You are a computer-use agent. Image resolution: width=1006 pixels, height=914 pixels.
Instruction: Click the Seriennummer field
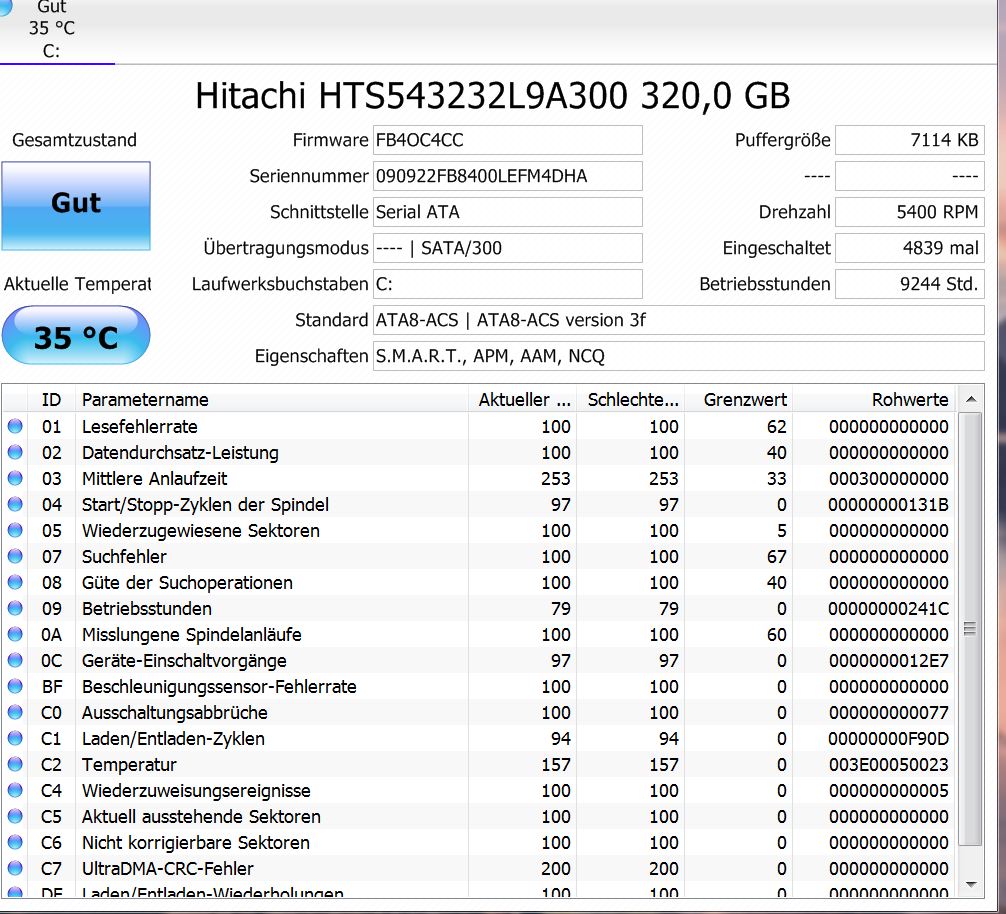pyautogui.click(x=507, y=176)
